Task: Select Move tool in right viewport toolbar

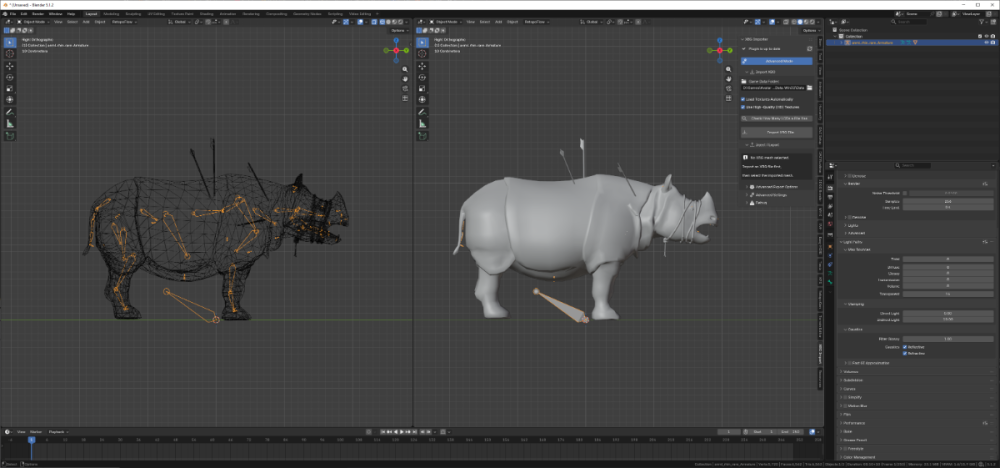Action: click(x=422, y=66)
